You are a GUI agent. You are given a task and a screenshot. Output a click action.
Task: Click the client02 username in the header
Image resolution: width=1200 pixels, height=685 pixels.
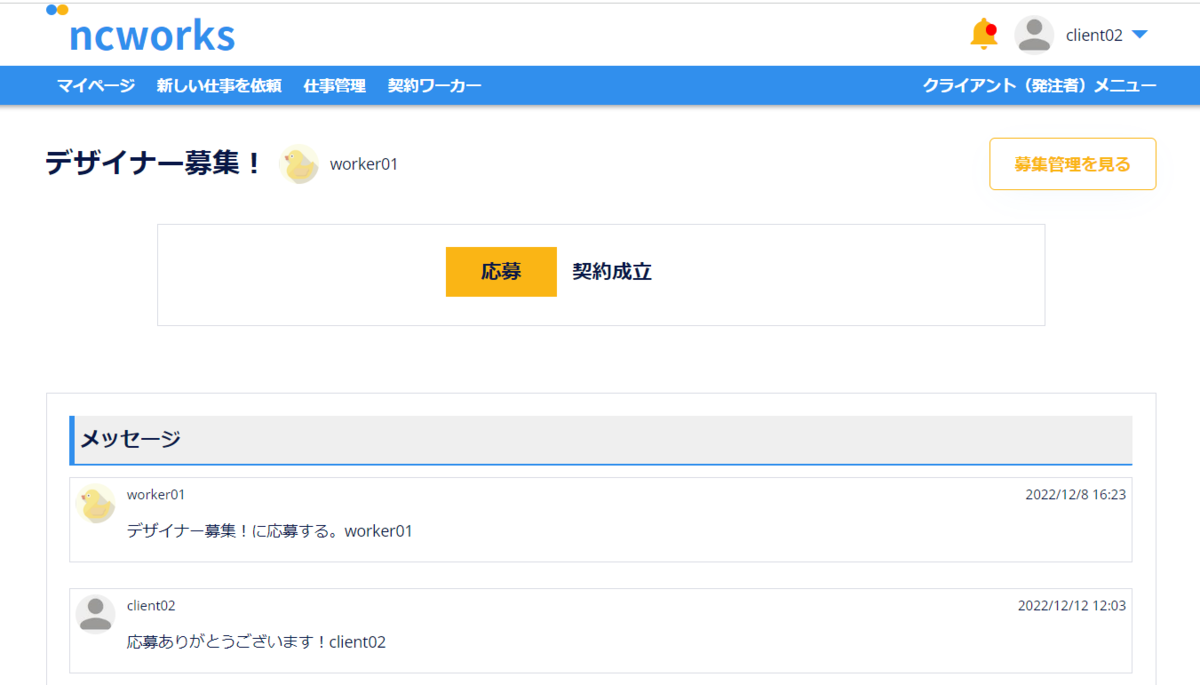[1094, 35]
